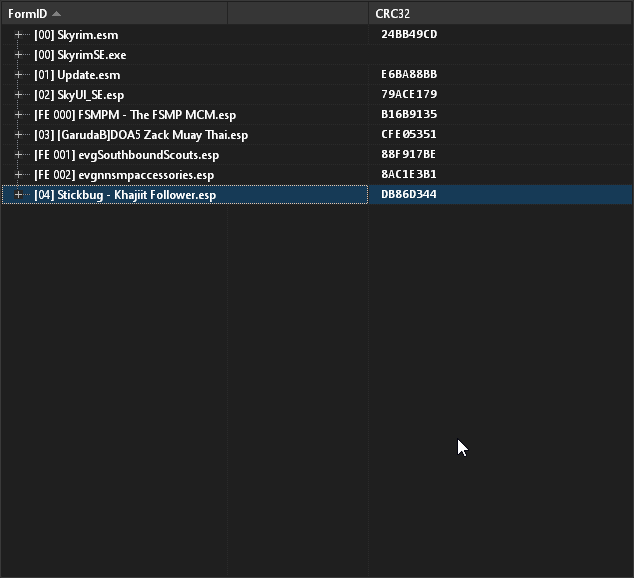The width and height of the screenshot is (634, 578).
Task: Expand the [00] Skyrim.esm tree node
Action: pos(18,35)
